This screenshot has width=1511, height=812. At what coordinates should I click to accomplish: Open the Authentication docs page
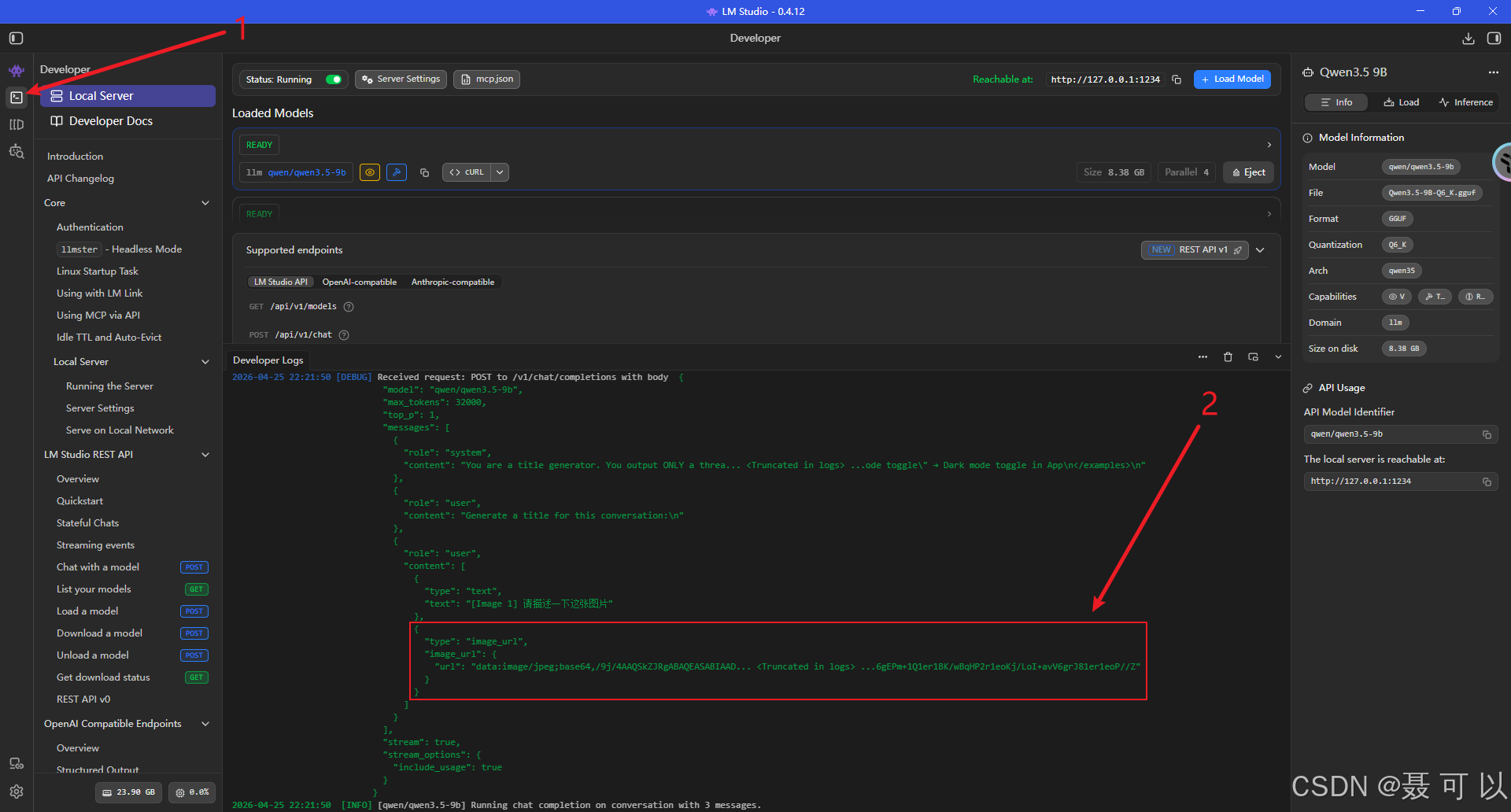coord(90,227)
